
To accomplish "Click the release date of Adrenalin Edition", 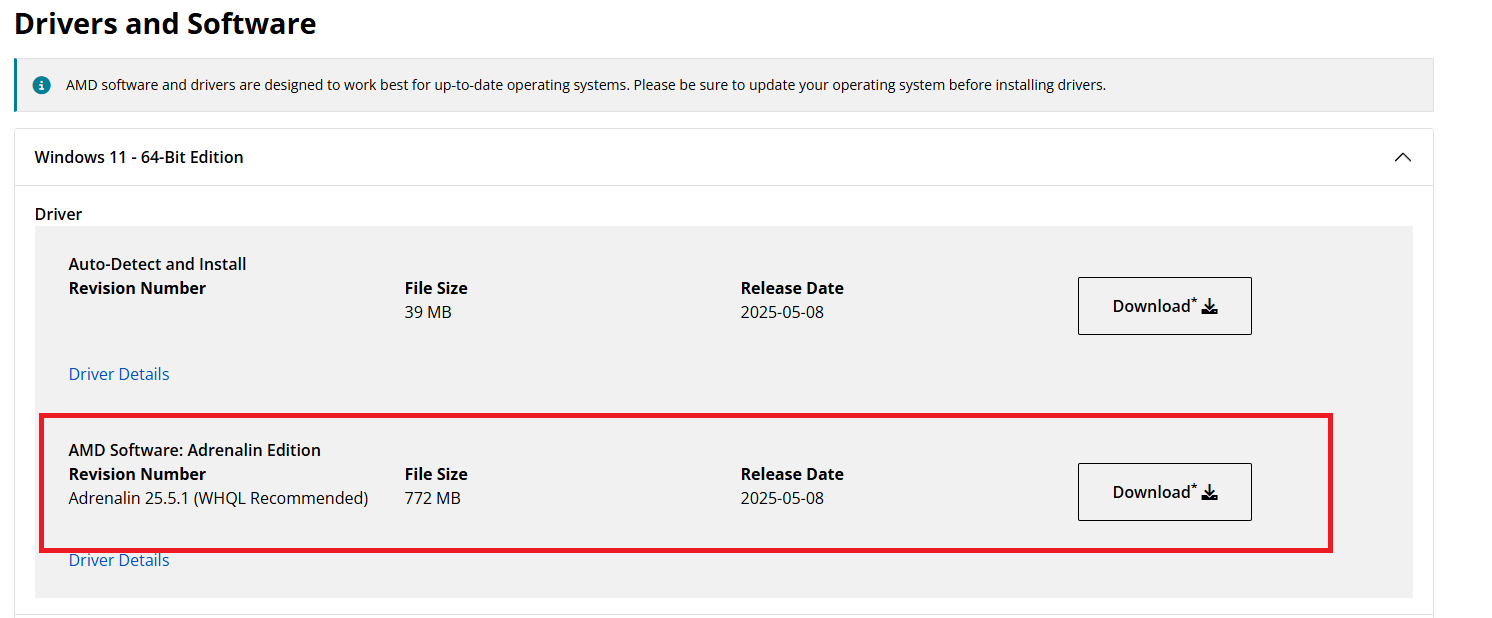I will tap(782, 498).
